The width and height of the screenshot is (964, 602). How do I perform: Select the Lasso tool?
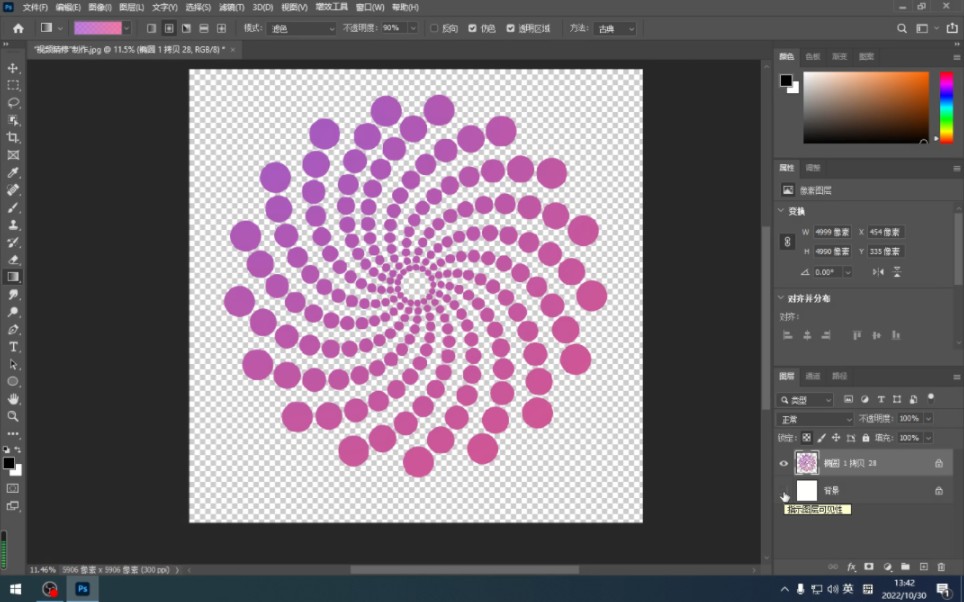click(14, 103)
